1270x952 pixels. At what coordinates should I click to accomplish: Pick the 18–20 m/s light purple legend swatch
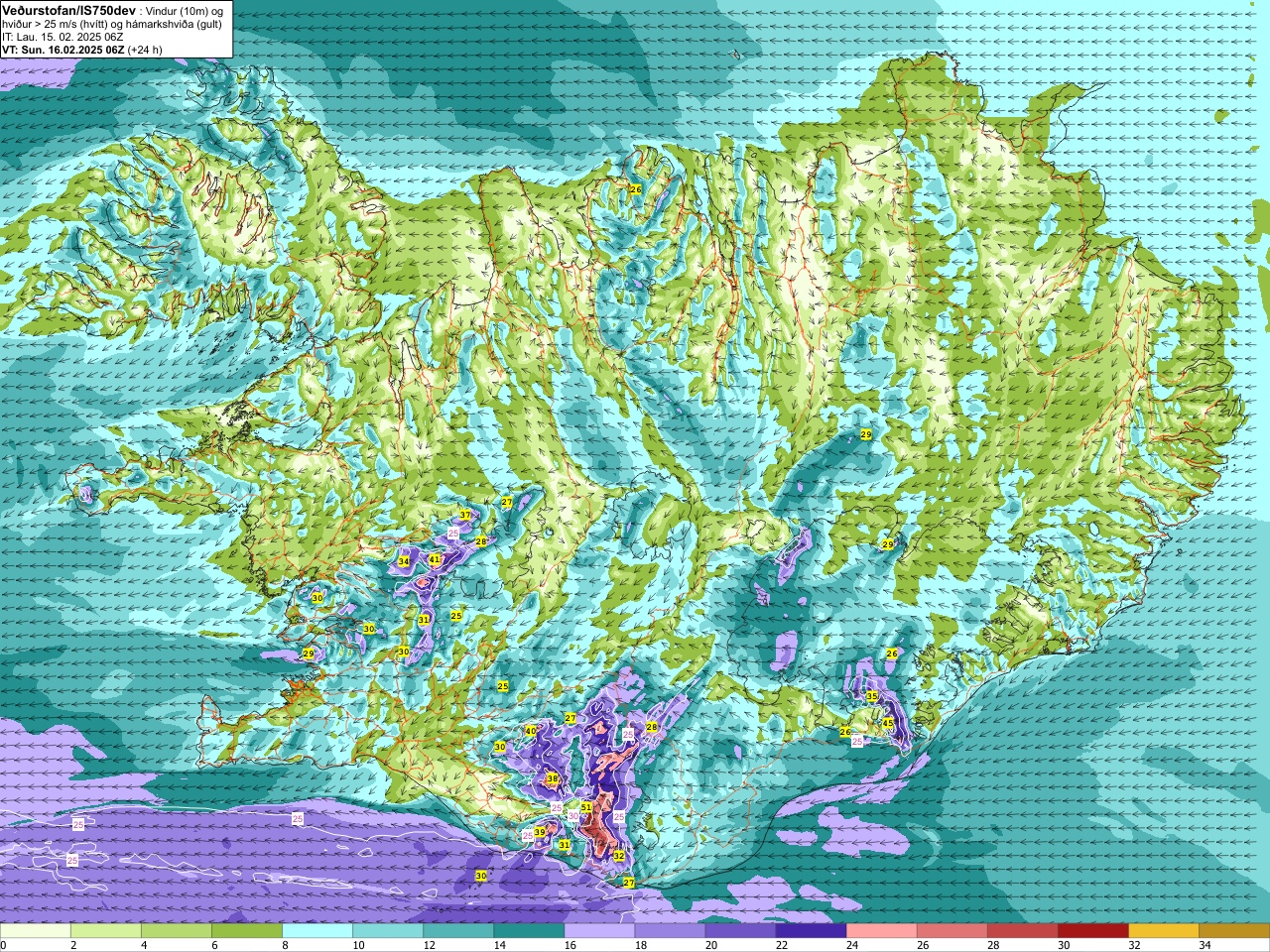pos(670,931)
